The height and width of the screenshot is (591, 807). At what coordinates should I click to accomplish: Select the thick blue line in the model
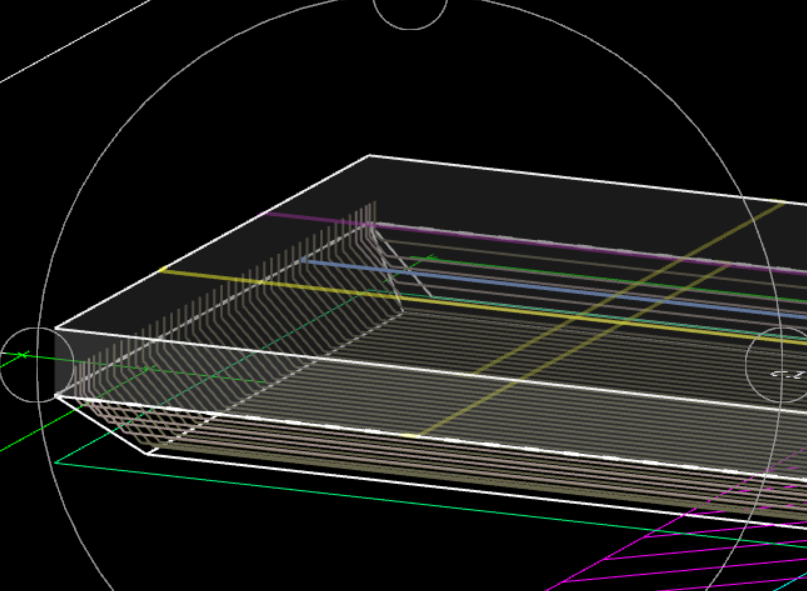(553, 288)
